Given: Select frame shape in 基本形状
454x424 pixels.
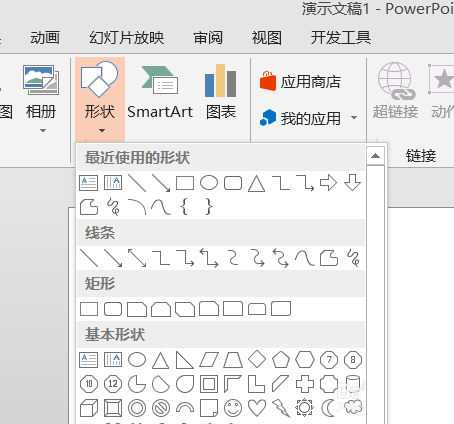Looking at the screenshot, I should pyautogui.click(x=209, y=384).
